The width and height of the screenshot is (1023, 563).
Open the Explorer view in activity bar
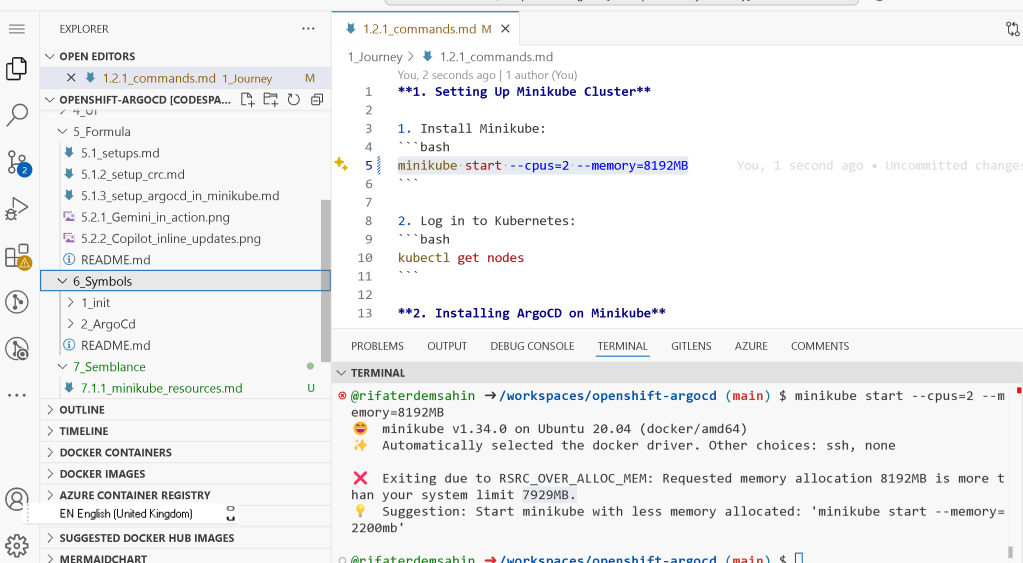pos(17,68)
